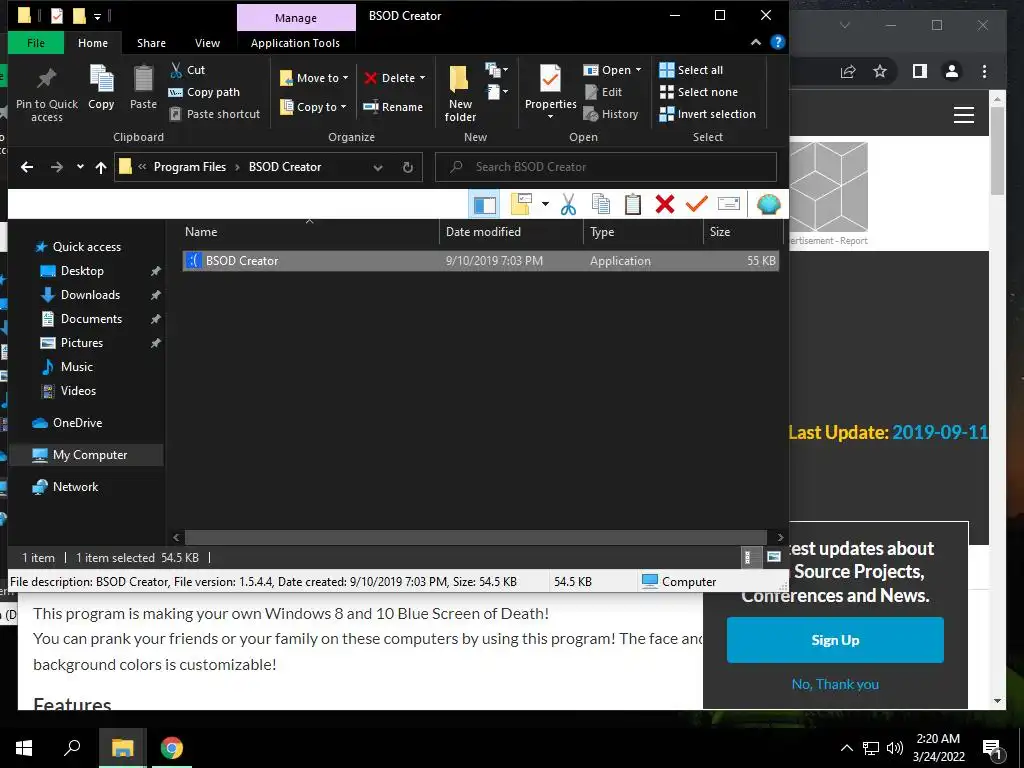Click the red X delete icon in the toolbar

665,204
